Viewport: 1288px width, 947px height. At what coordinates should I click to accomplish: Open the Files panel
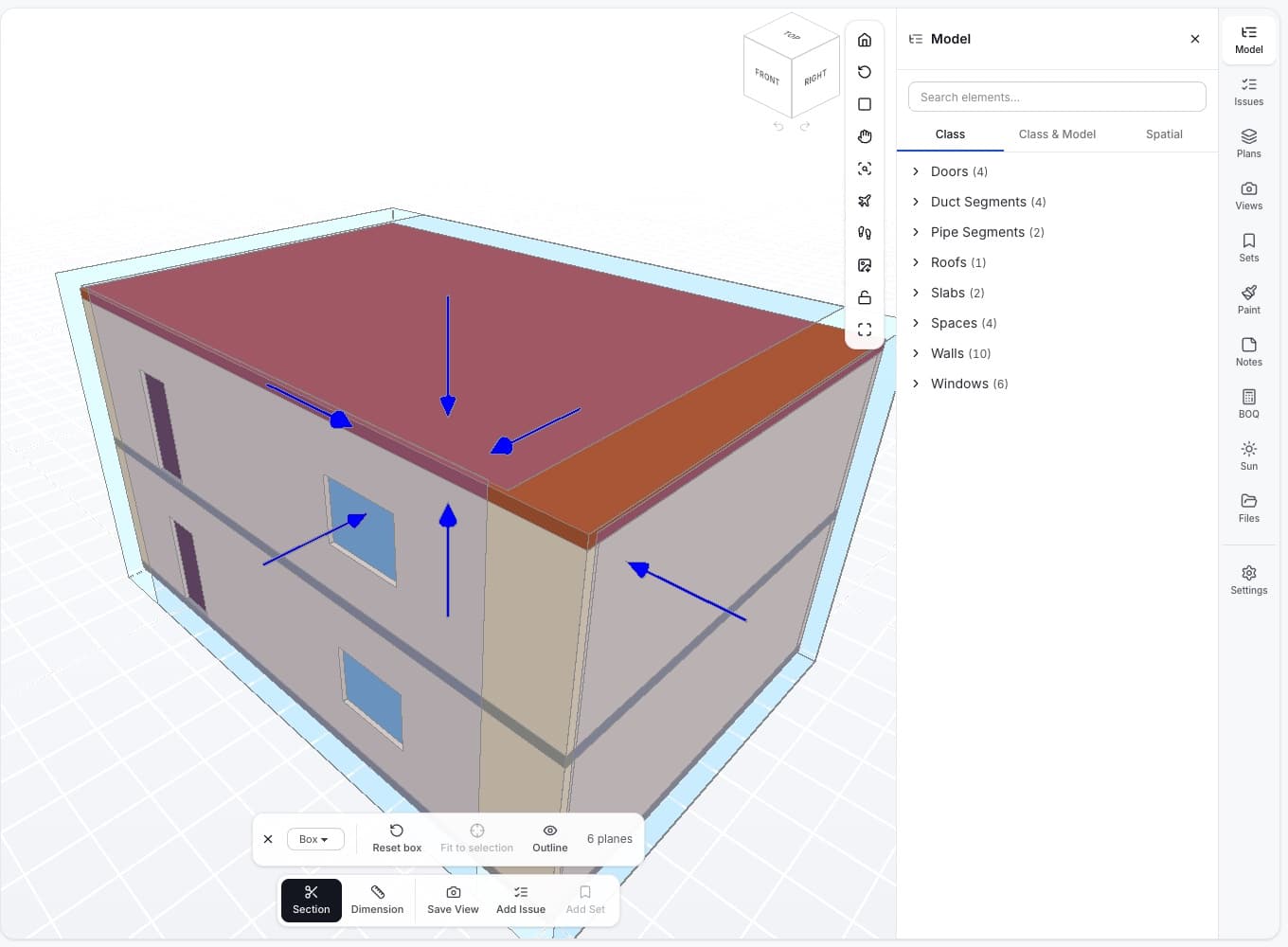[1248, 508]
